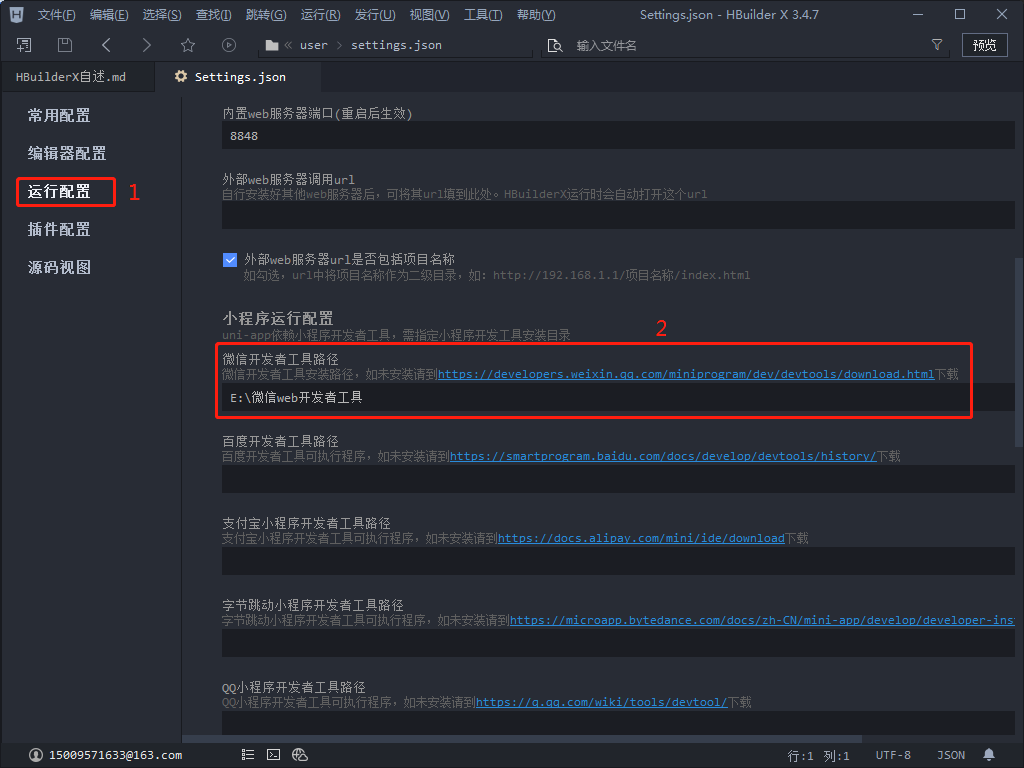
Task: Click the gear icon on Settings.json tab
Action: point(181,76)
